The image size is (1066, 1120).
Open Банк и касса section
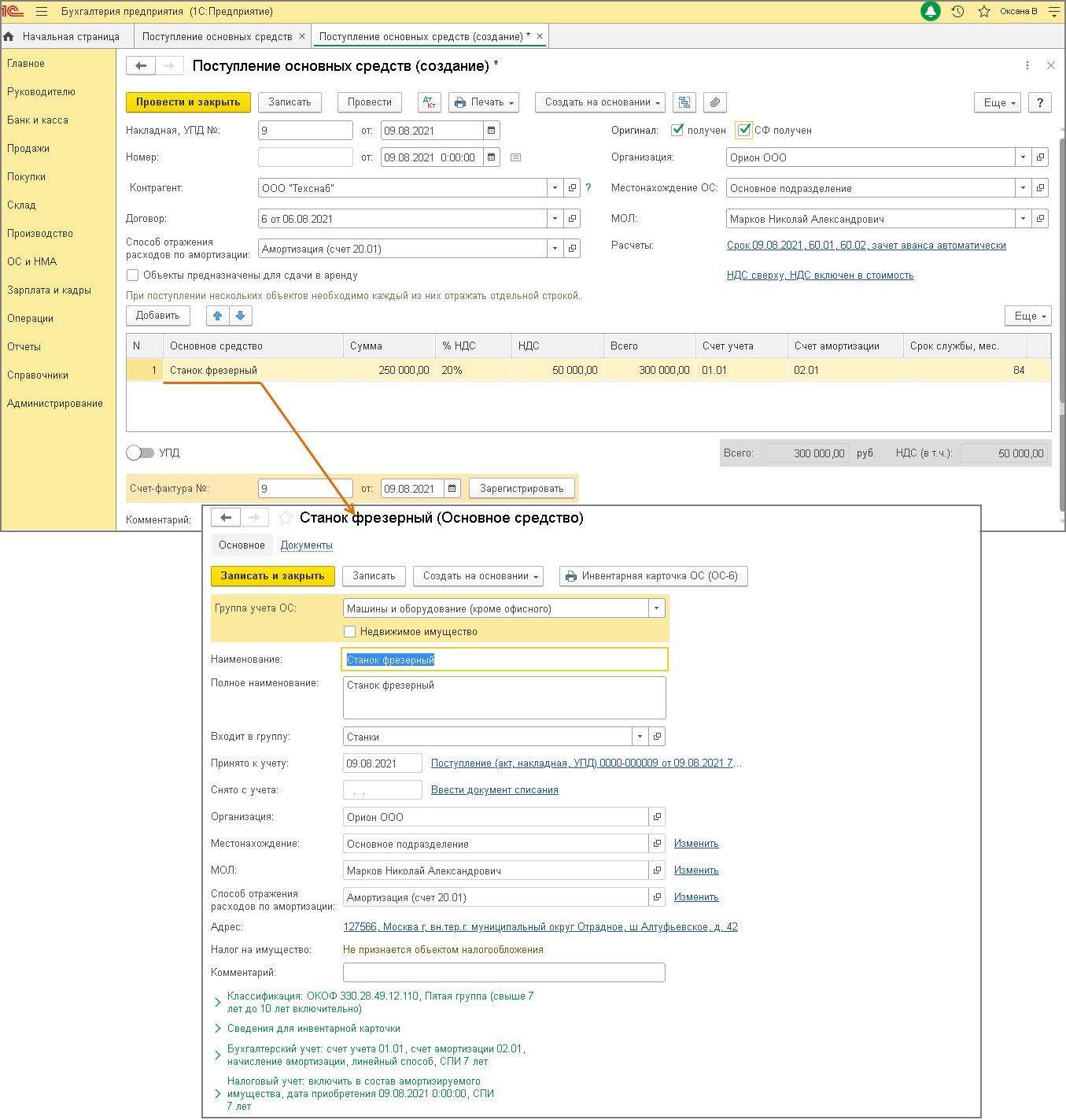tap(38, 120)
